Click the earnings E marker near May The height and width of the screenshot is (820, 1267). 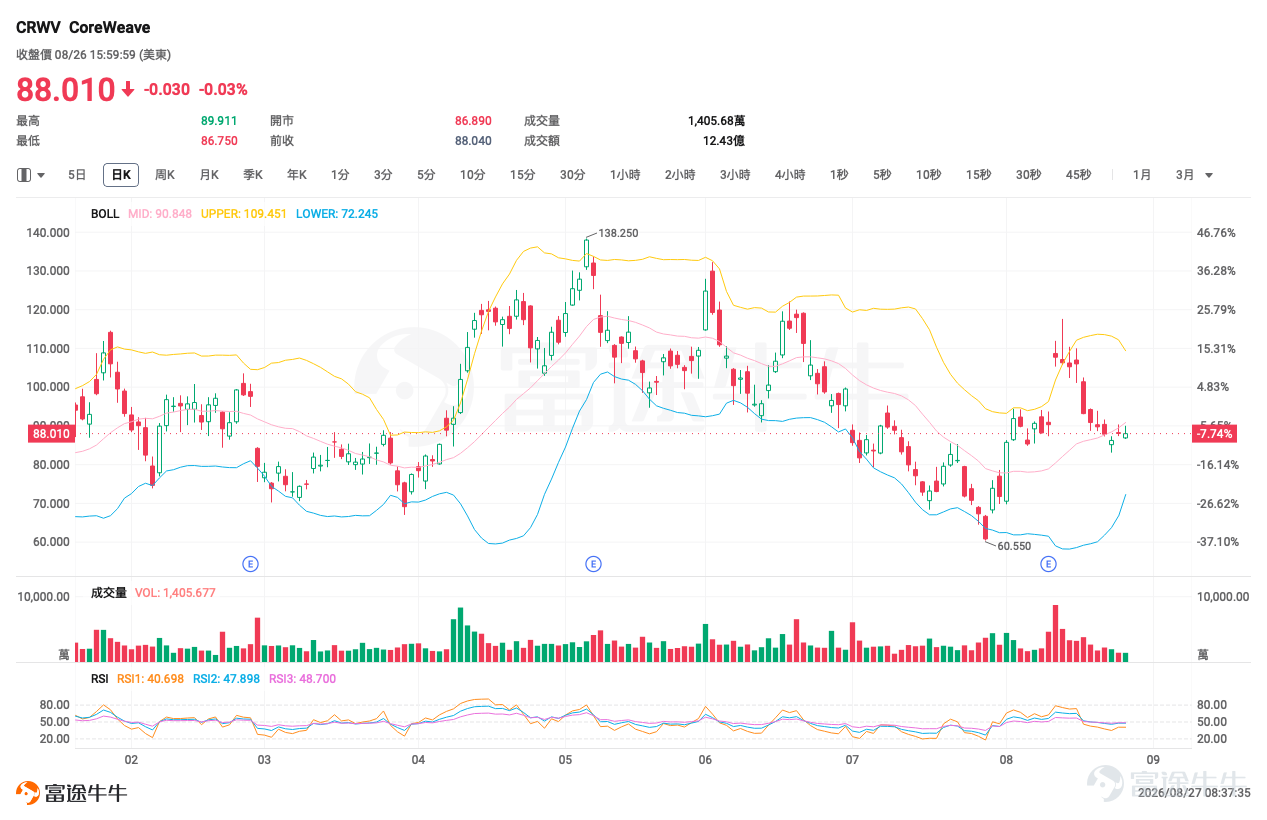tap(593, 564)
